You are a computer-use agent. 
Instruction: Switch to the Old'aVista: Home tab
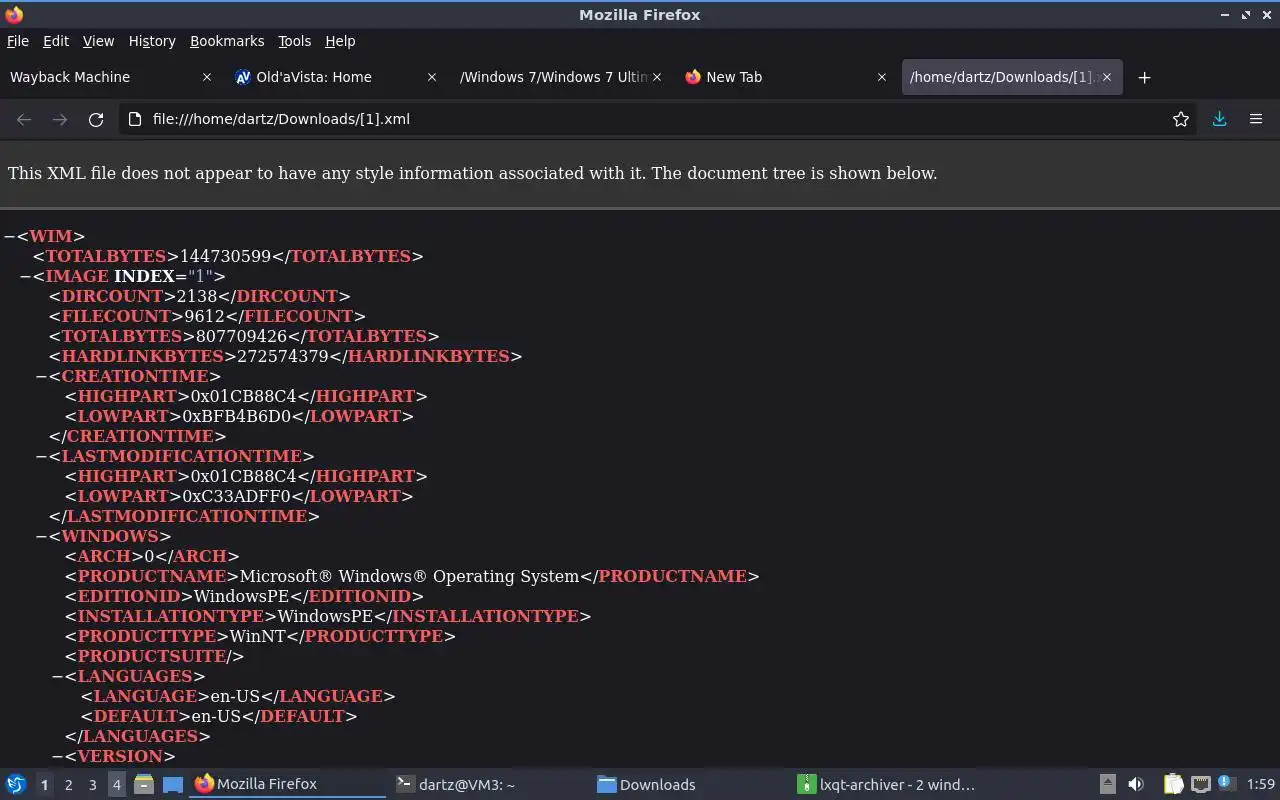pyautogui.click(x=335, y=77)
